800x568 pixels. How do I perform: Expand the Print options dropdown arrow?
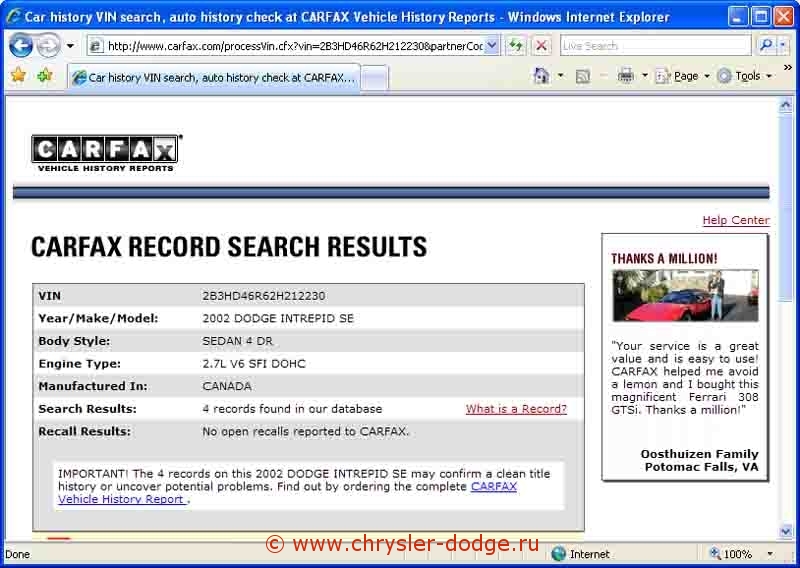click(645, 76)
